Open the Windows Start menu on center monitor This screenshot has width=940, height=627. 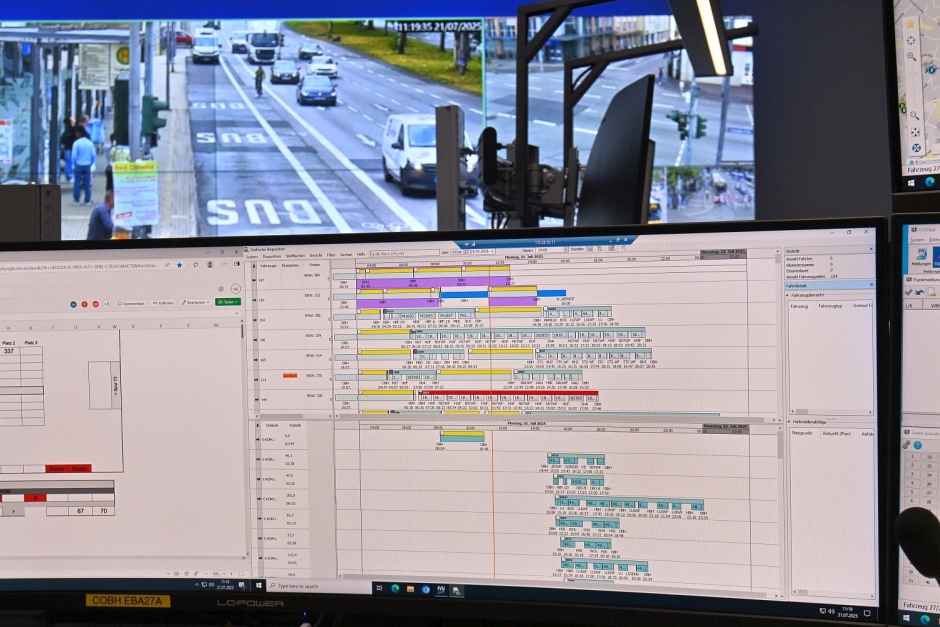click(x=258, y=585)
